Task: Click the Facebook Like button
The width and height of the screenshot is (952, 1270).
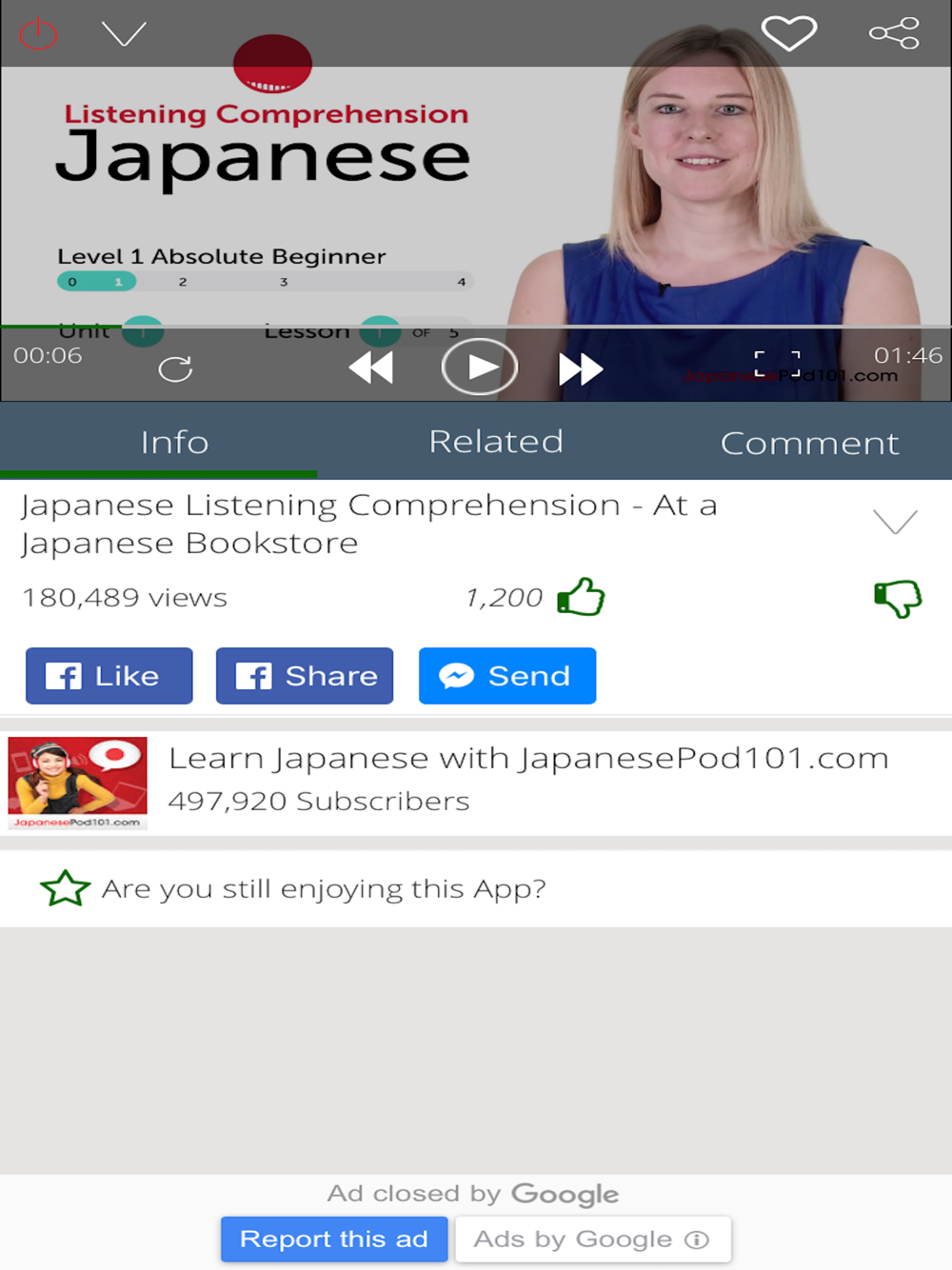Action: [x=109, y=676]
